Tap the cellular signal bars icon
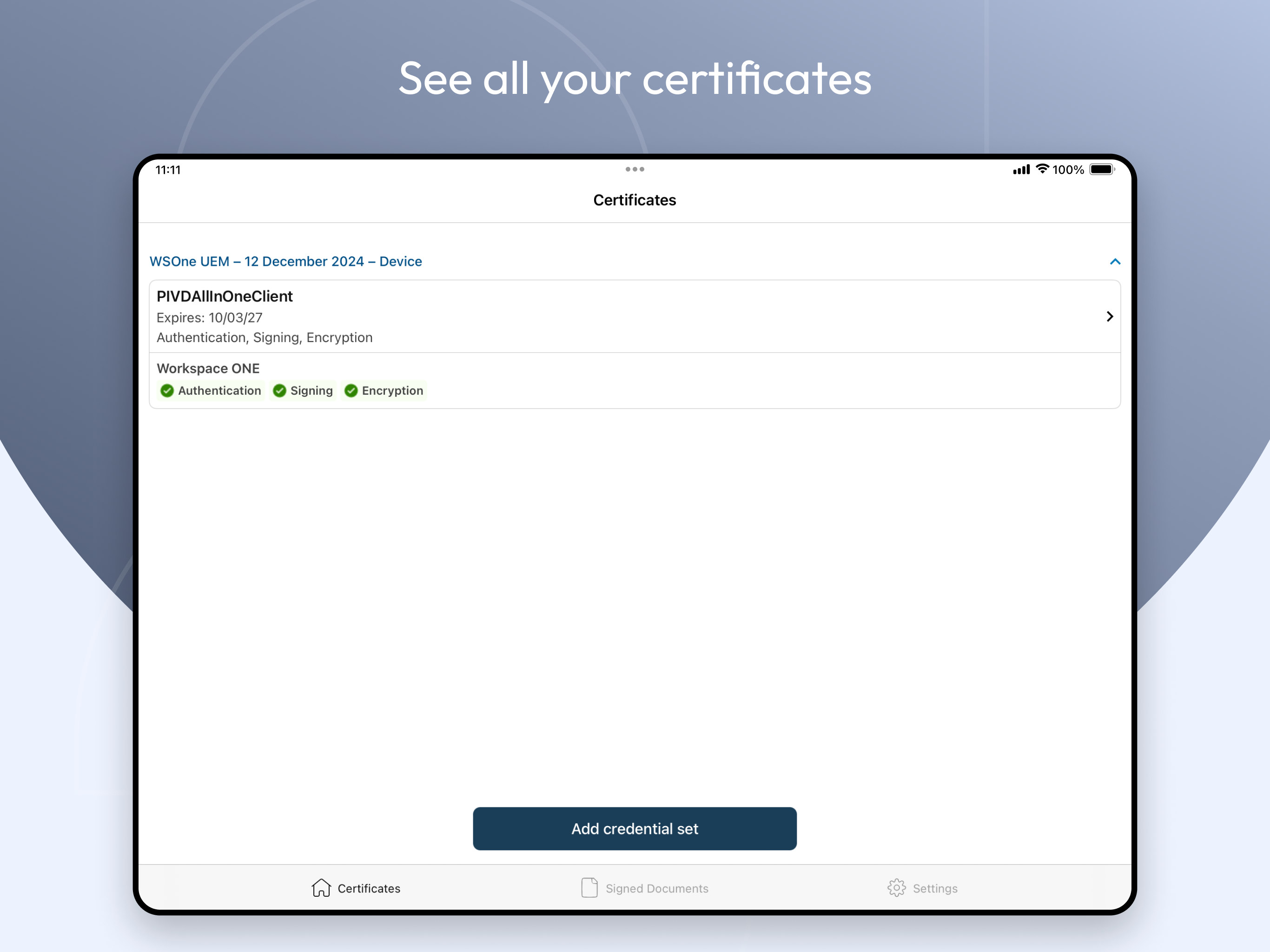The width and height of the screenshot is (1270, 952). pyautogui.click(x=1021, y=169)
